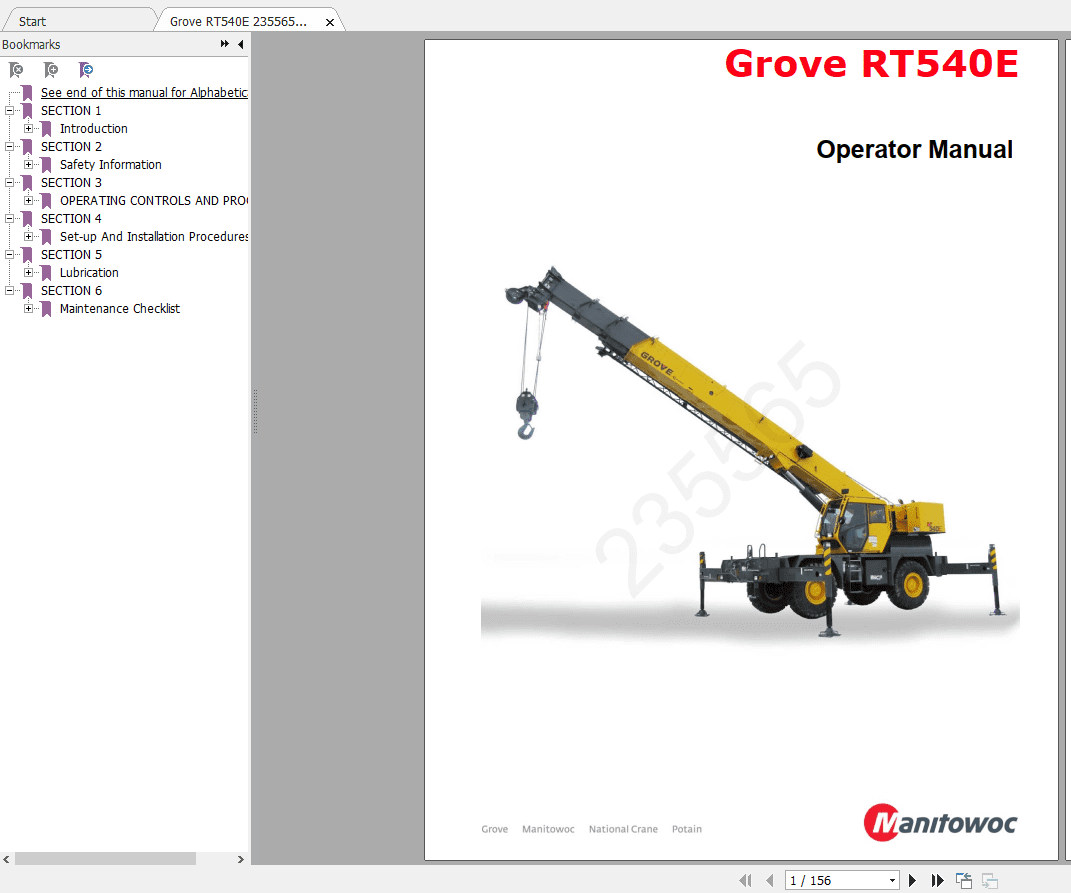Jump to the last page
Viewport: 1071px width, 893px height.
(938, 880)
